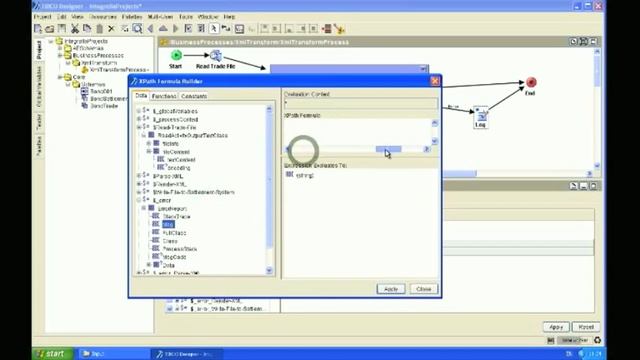This screenshot has height=360, width=640.
Task: Open the Palettes menu
Action: point(132,17)
